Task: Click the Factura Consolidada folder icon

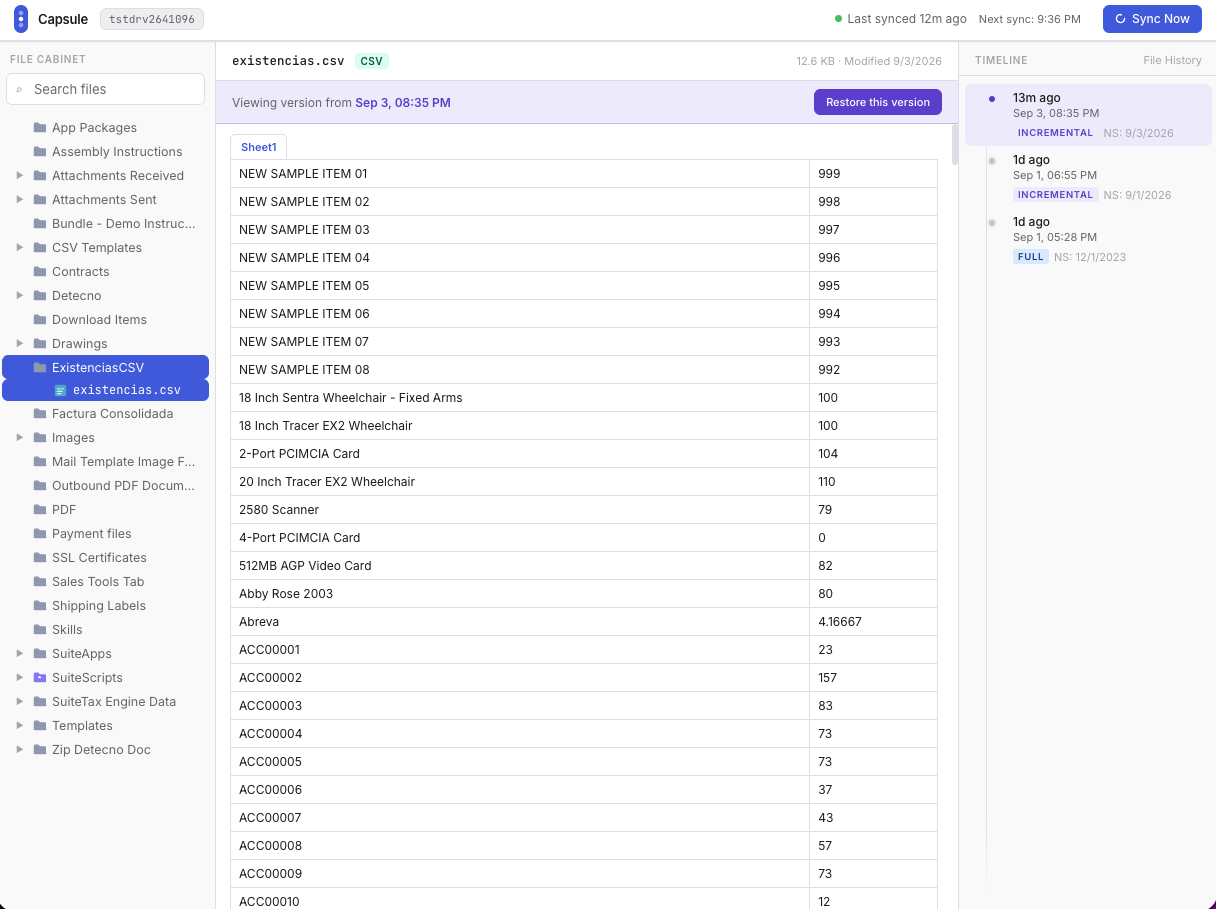Action: click(40, 414)
